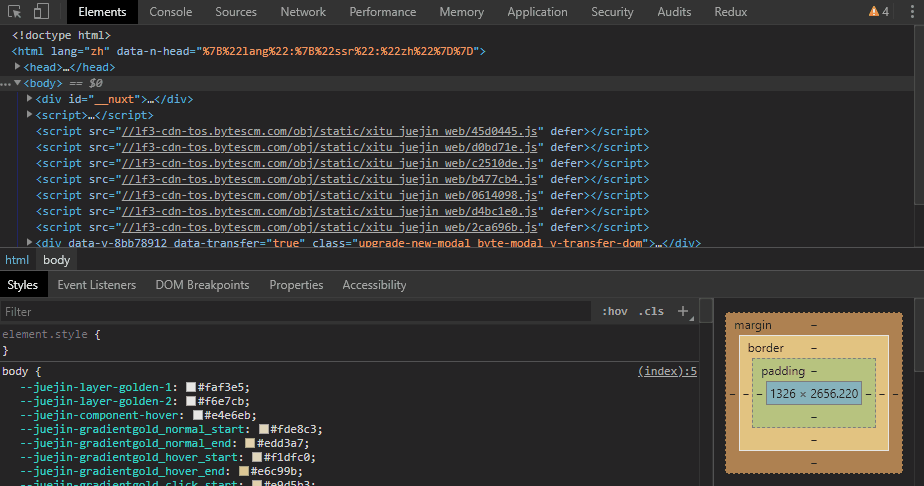The height and width of the screenshot is (486, 924).
Task: Open the b477cb4.js script link
Action: [329, 179]
